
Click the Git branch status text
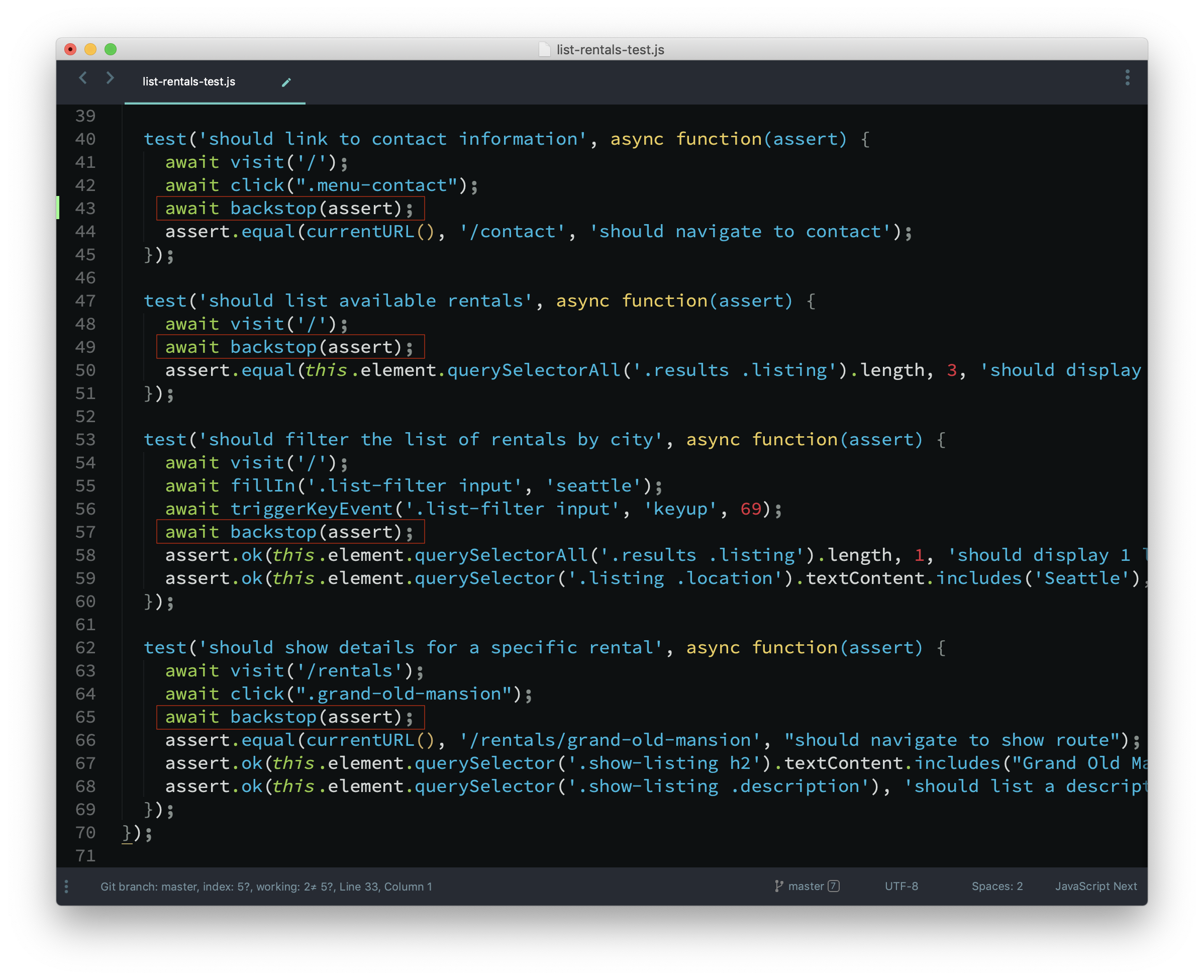(x=266, y=887)
